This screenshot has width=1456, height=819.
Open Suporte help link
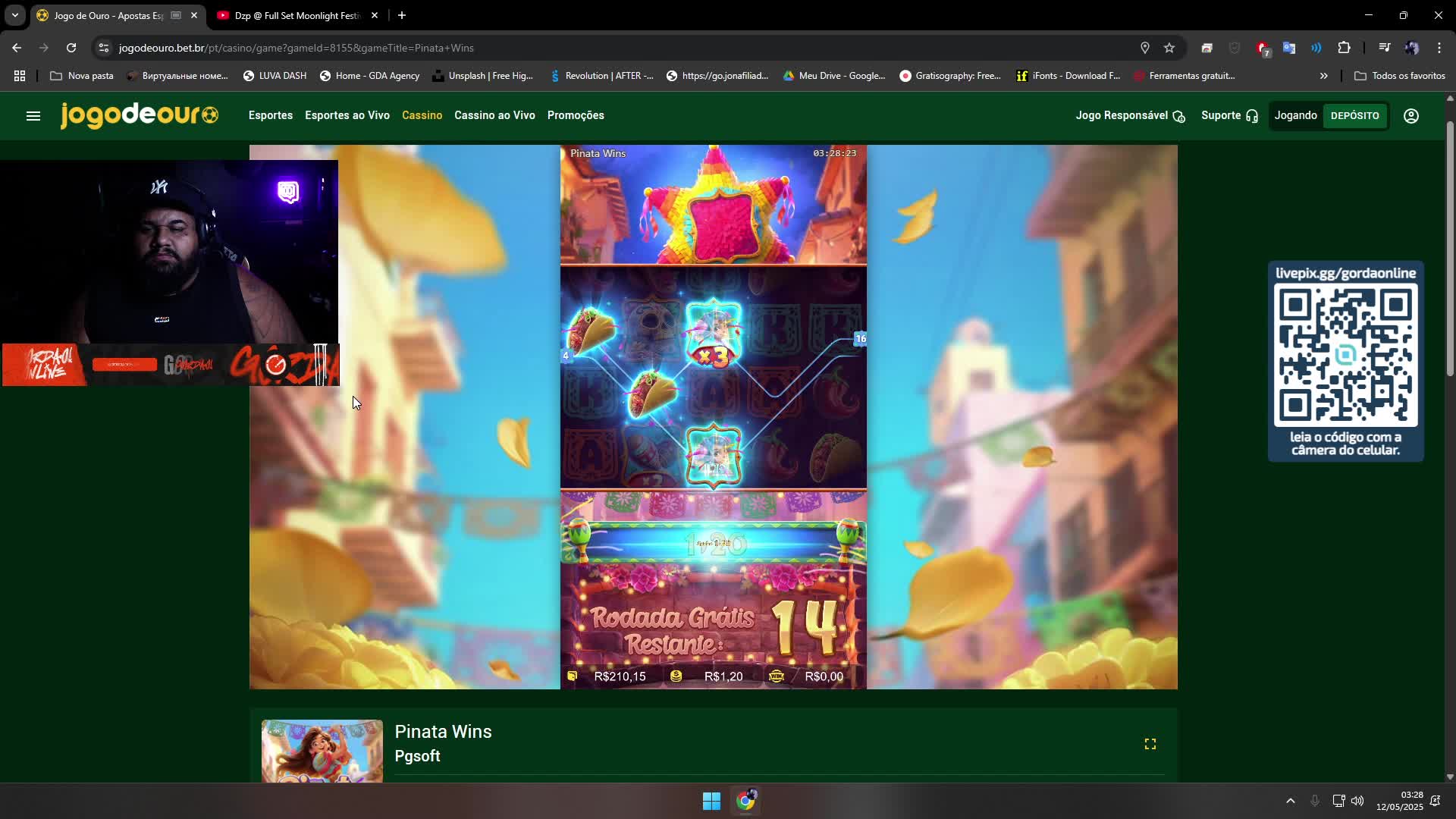(1229, 115)
